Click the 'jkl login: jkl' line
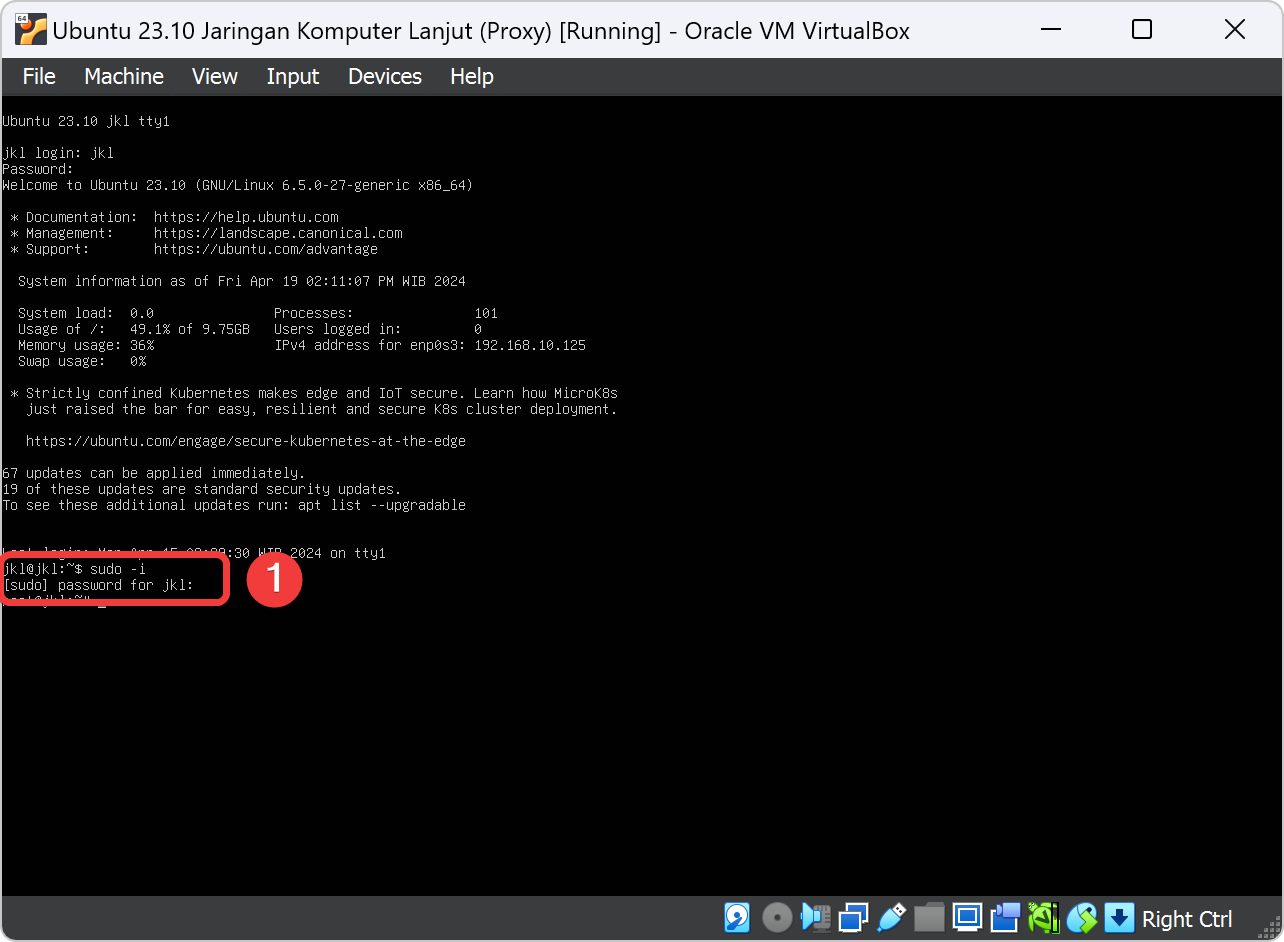The image size is (1284, 942). [x=58, y=153]
